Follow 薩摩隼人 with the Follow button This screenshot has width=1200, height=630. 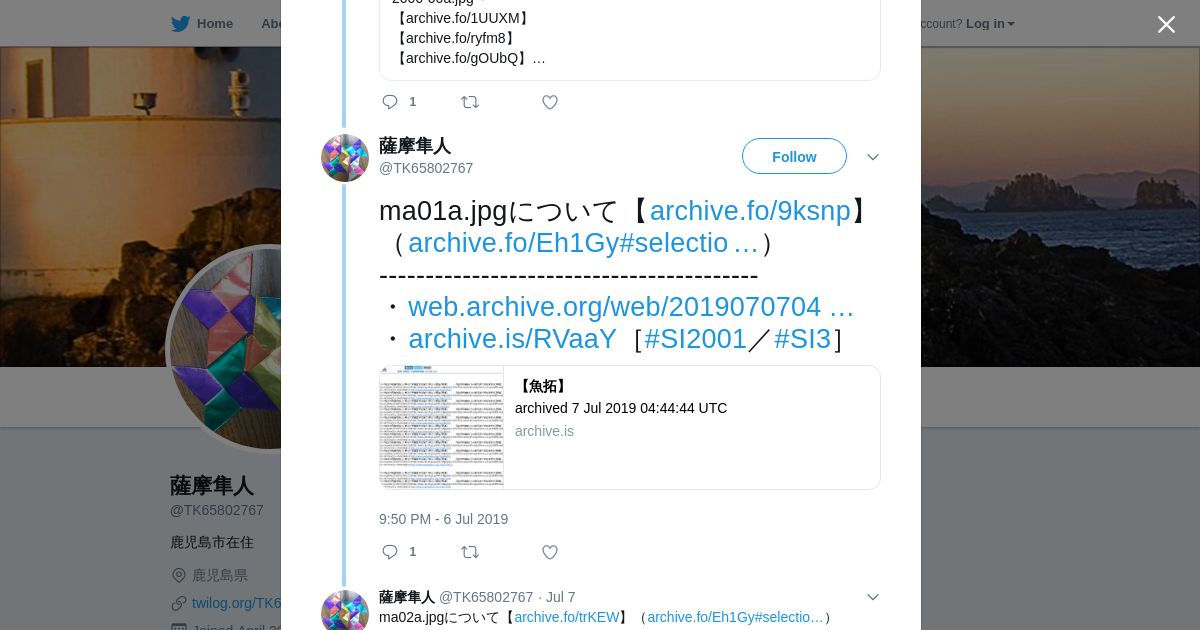coord(794,156)
